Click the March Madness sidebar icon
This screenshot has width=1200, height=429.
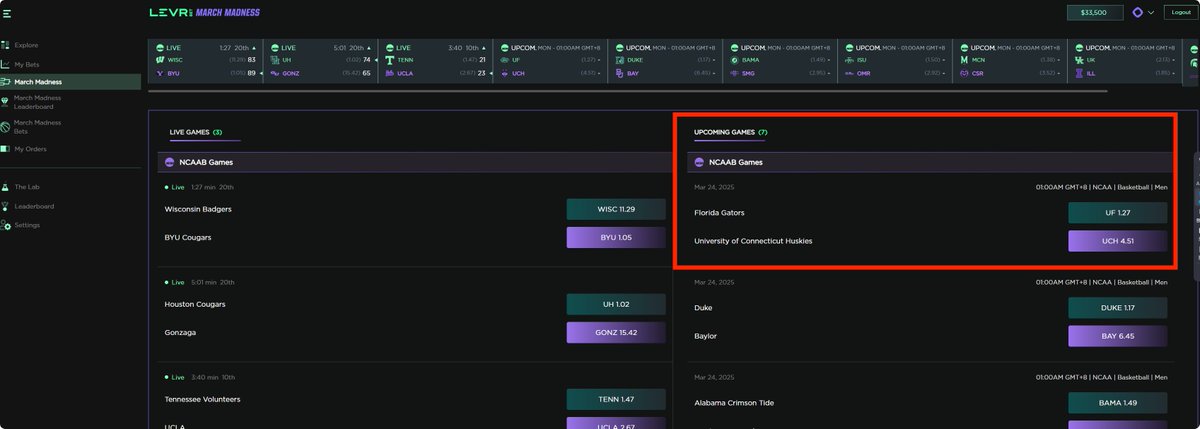tap(6, 82)
